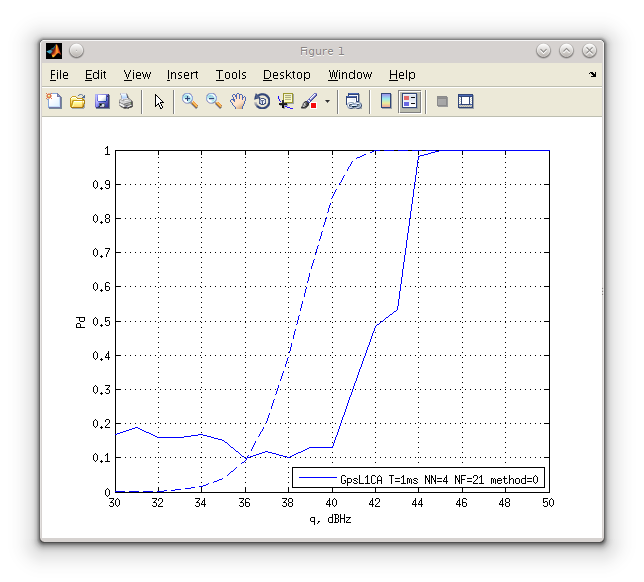
Task: Select the Zoom Out magnifier tool
Action: (213, 101)
